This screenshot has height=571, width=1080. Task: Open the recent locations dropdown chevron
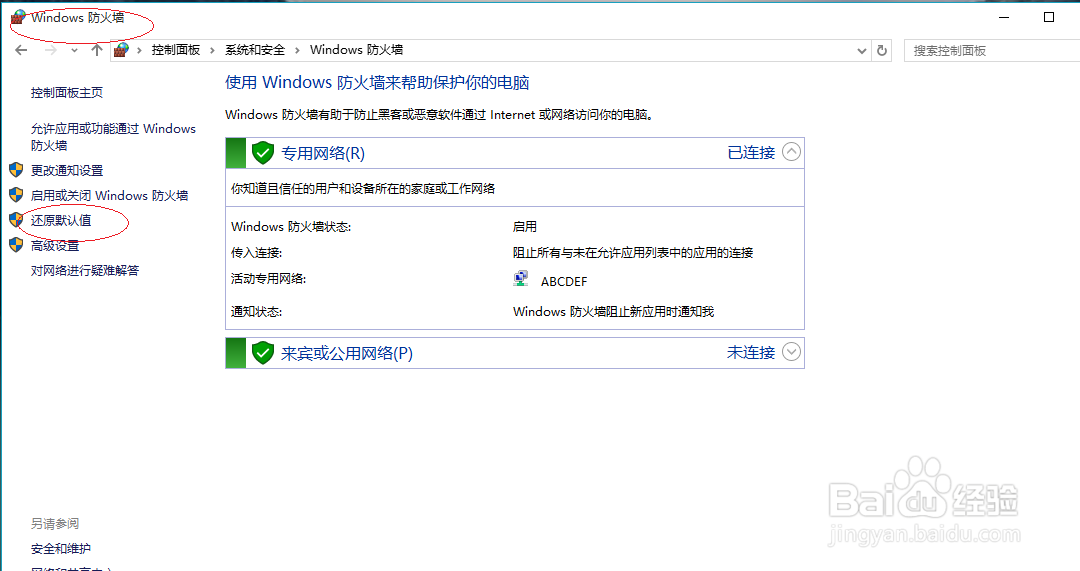tap(74, 50)
